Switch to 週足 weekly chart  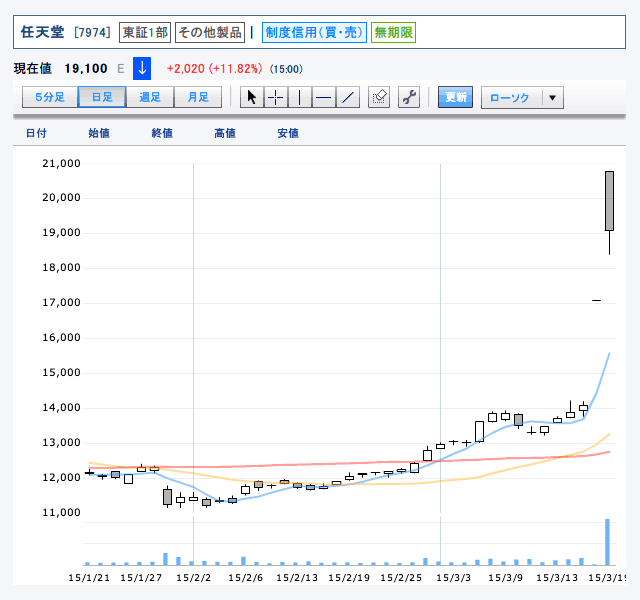pyautogui.click(x=150, y=97)
